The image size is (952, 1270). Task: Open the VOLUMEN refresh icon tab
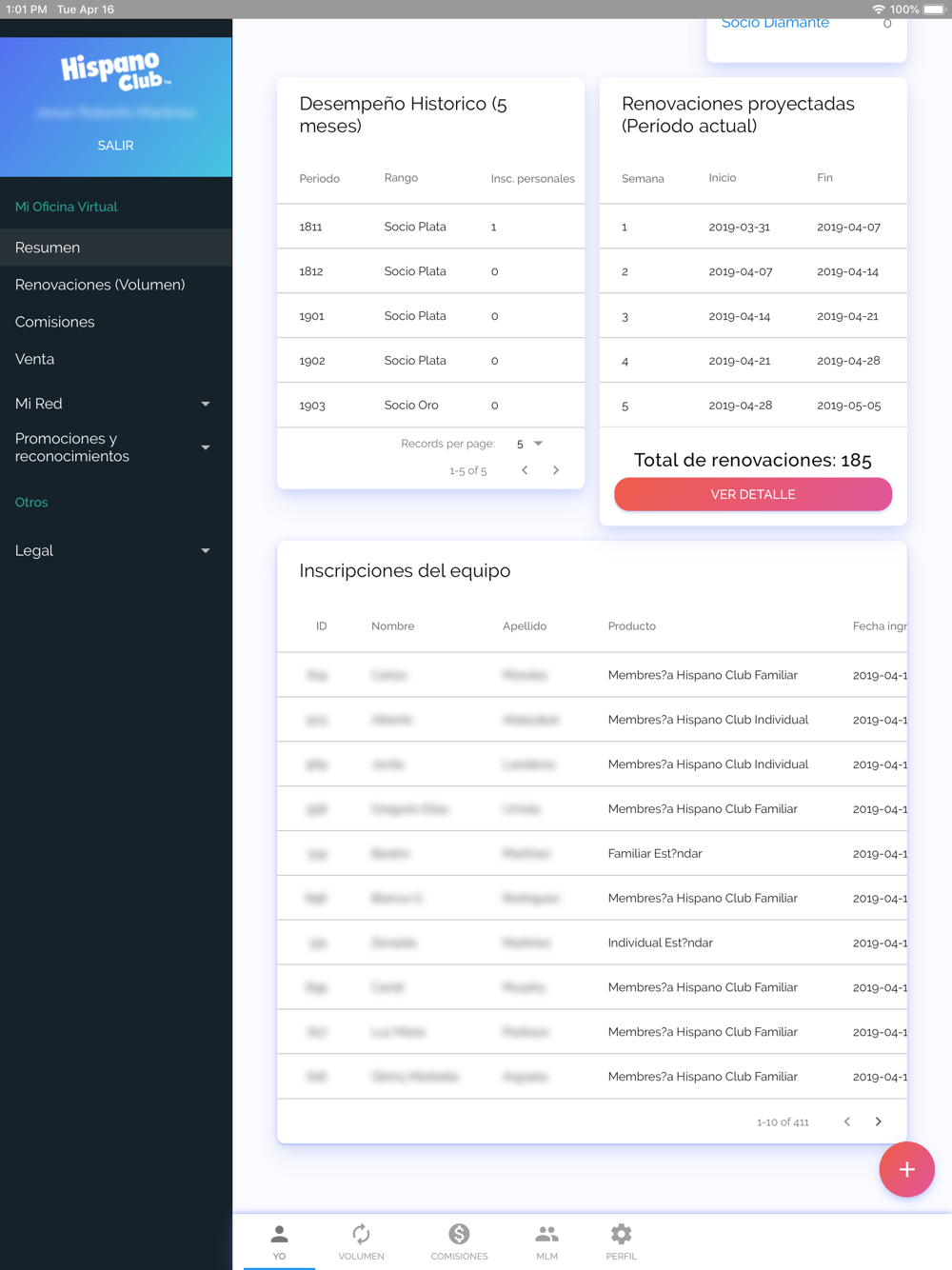coord(361,1241)
